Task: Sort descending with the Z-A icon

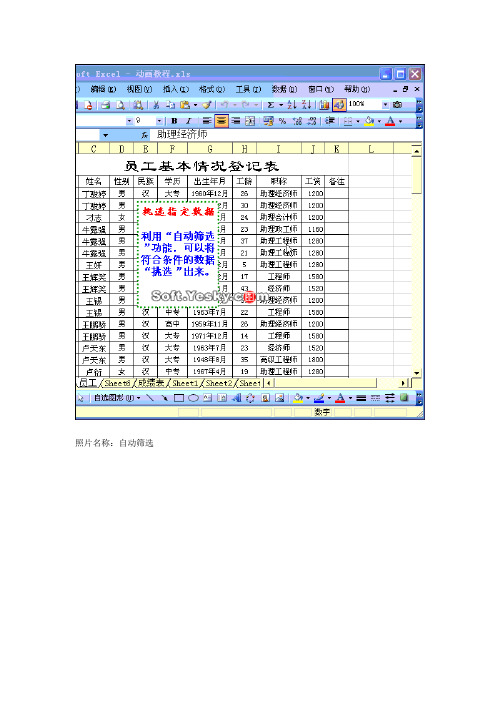Action: (307, 105)
